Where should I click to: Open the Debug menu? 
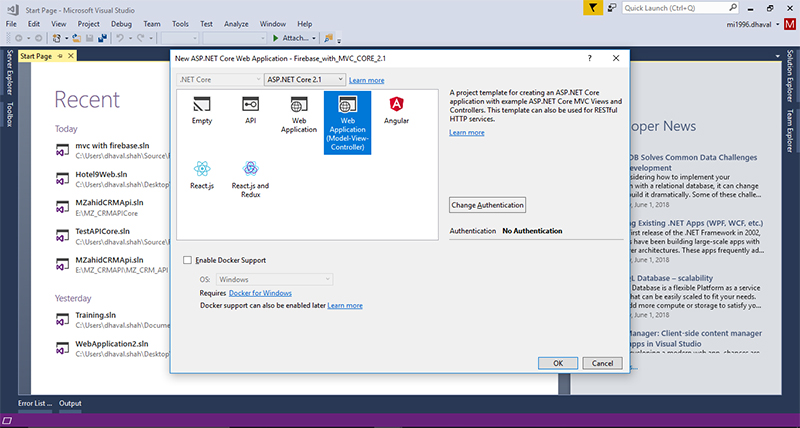point(121,22)
